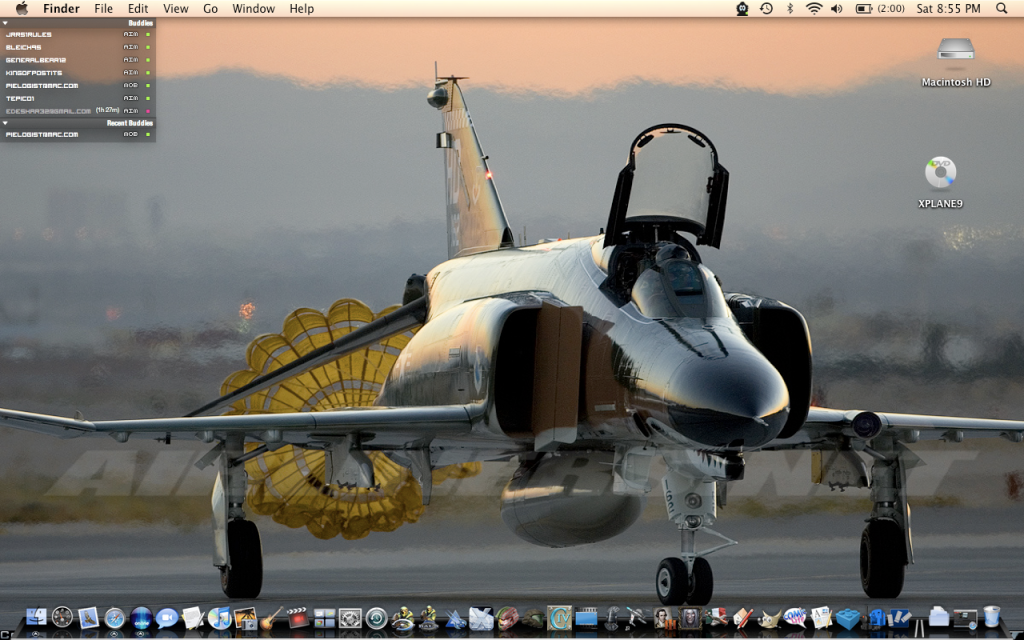Screen dimensions: 1024x640
Task: Open Documents stack in the Dock
Action: 938,617
